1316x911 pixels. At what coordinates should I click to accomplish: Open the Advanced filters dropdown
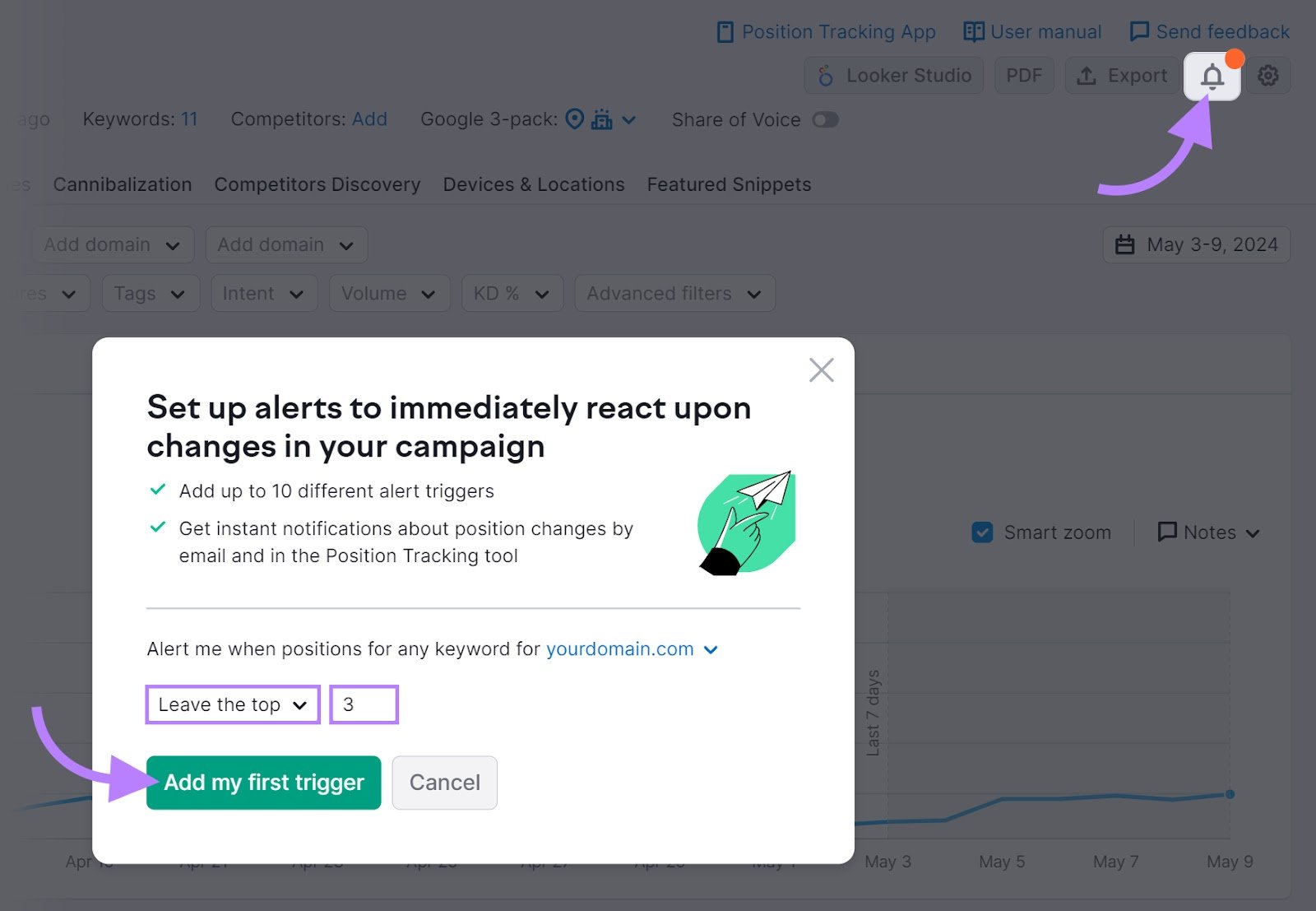pyautogui.click(x=674, y=293)
